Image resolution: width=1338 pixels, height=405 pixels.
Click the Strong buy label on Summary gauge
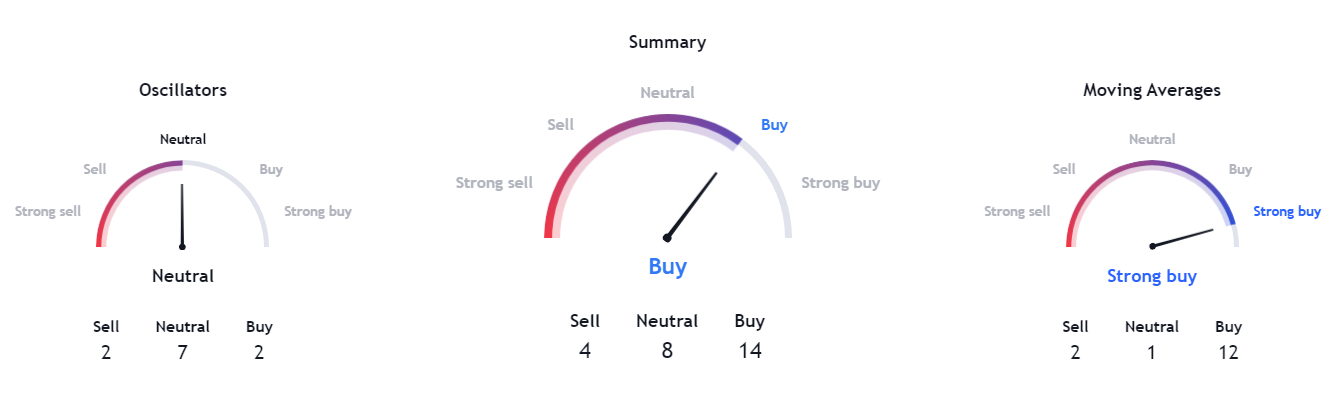[841, 183]
